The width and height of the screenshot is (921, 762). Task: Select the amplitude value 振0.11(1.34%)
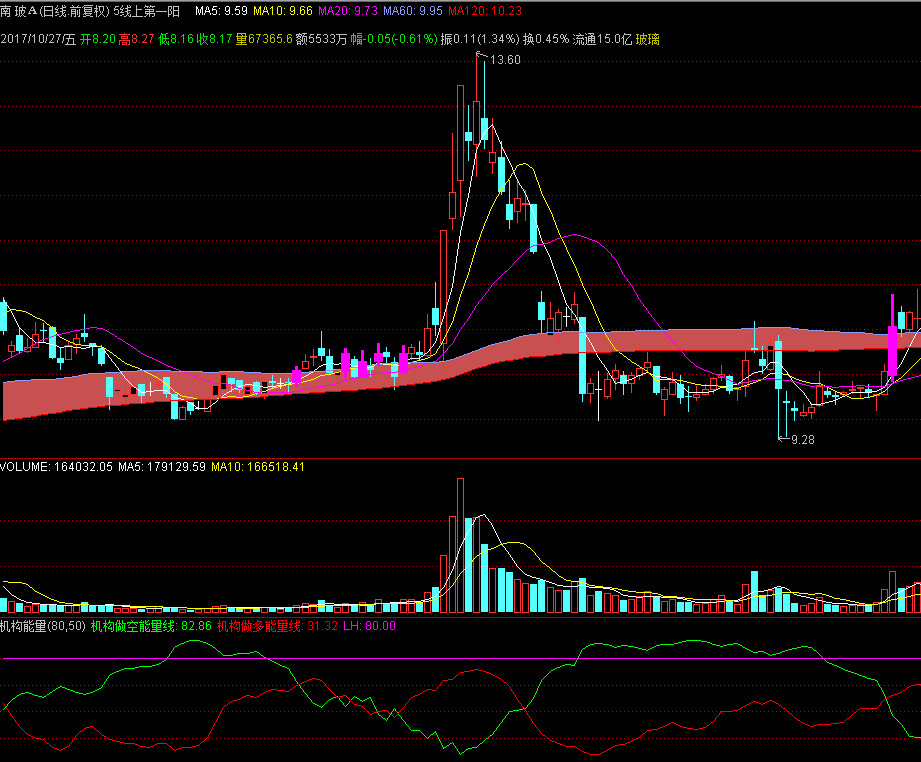(480, 39)
